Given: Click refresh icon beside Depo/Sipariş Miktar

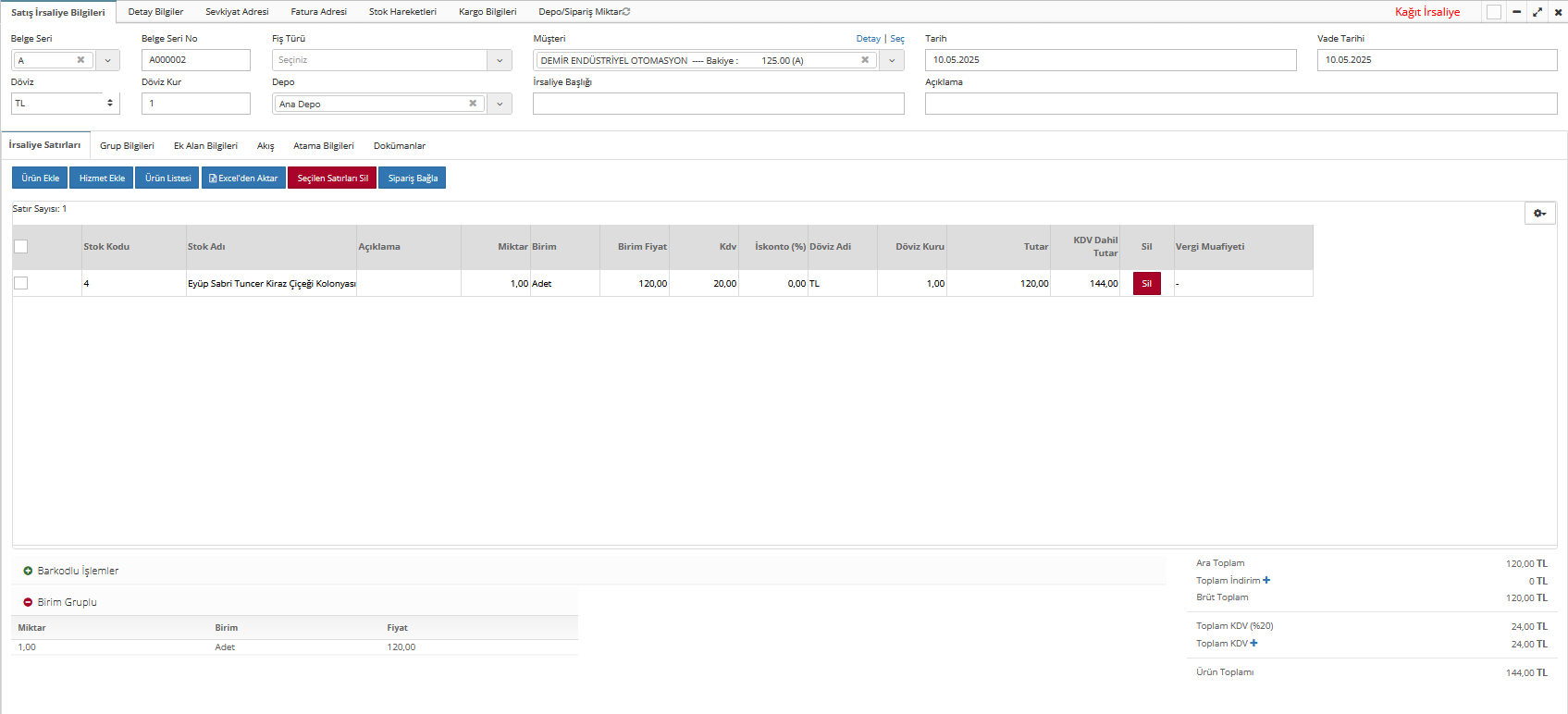Looking at the screenshot, I should [x=626, y=12].
